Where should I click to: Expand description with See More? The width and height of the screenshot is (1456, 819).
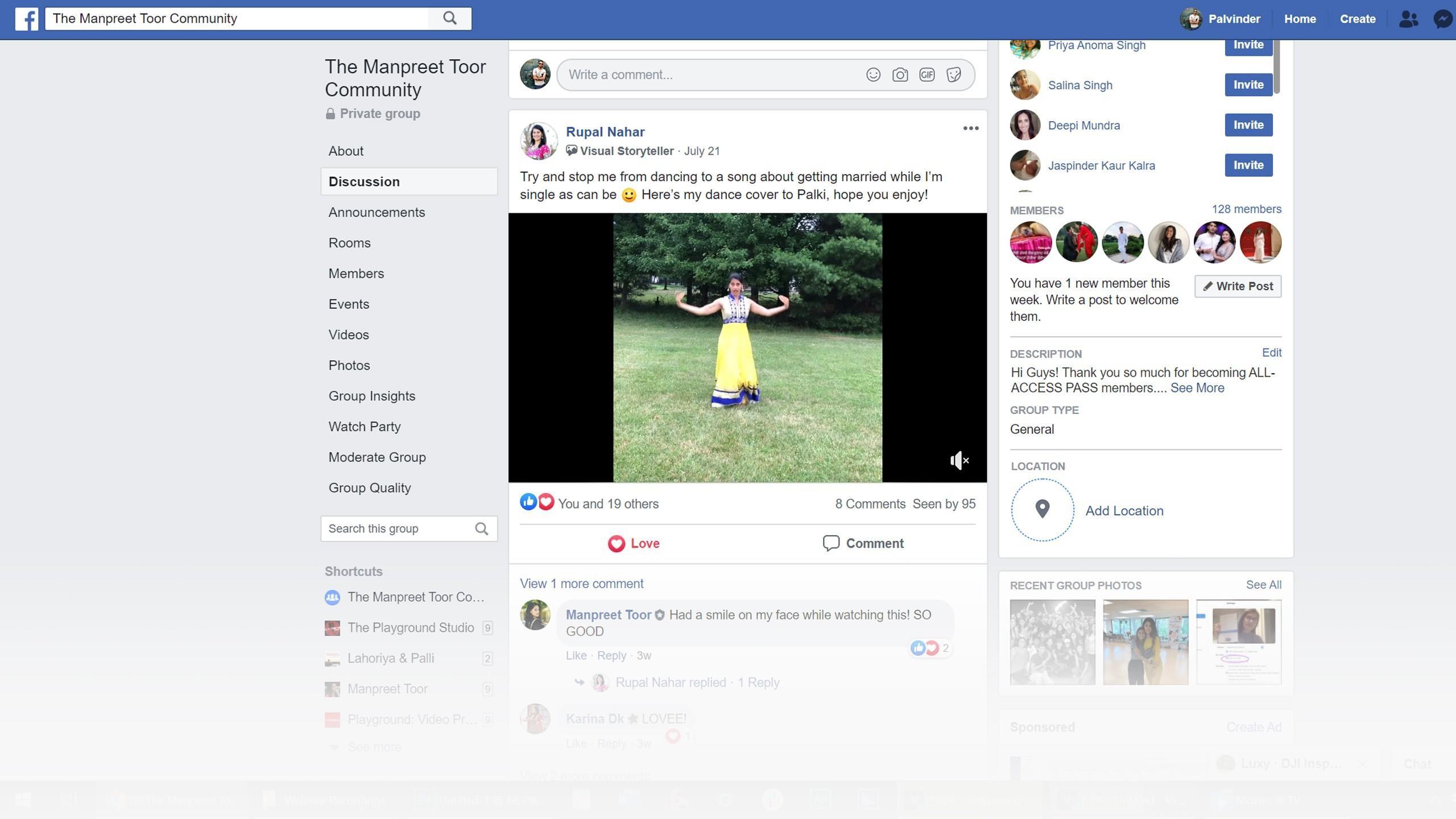tap(1197, 388)
